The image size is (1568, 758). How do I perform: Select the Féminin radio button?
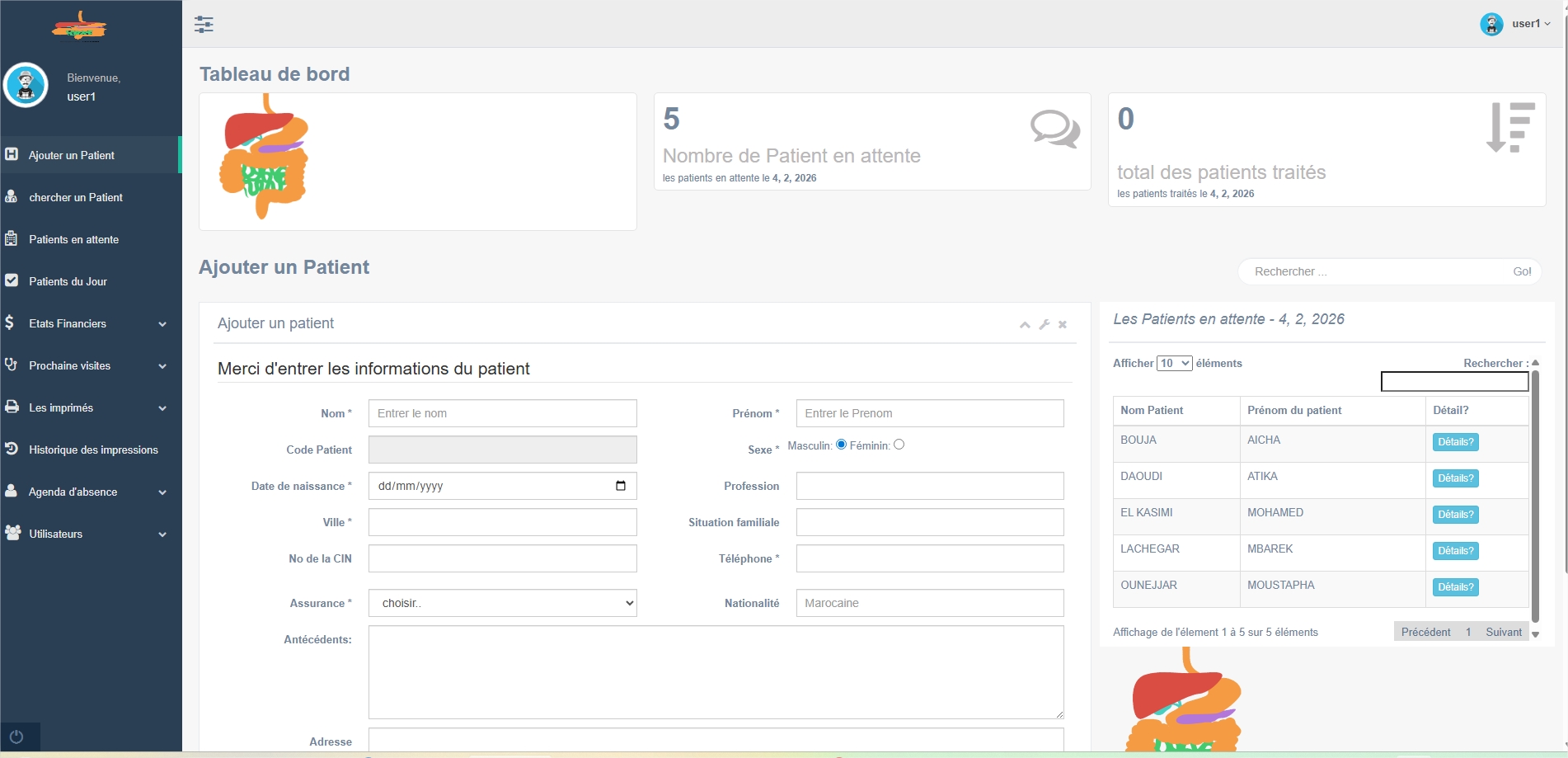899,445
